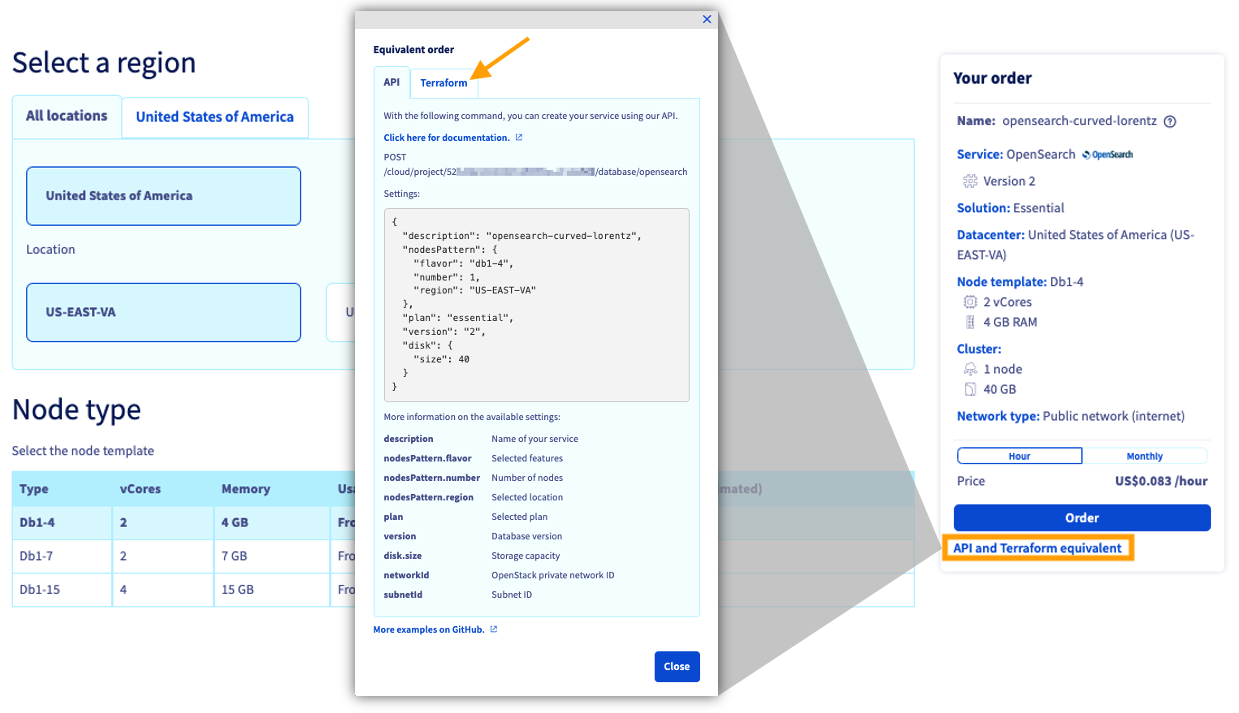The image size is (1239, 713).
Task: Click the external-link icon after documentation link
Action: pyautogui.click(x=518, y=137)
